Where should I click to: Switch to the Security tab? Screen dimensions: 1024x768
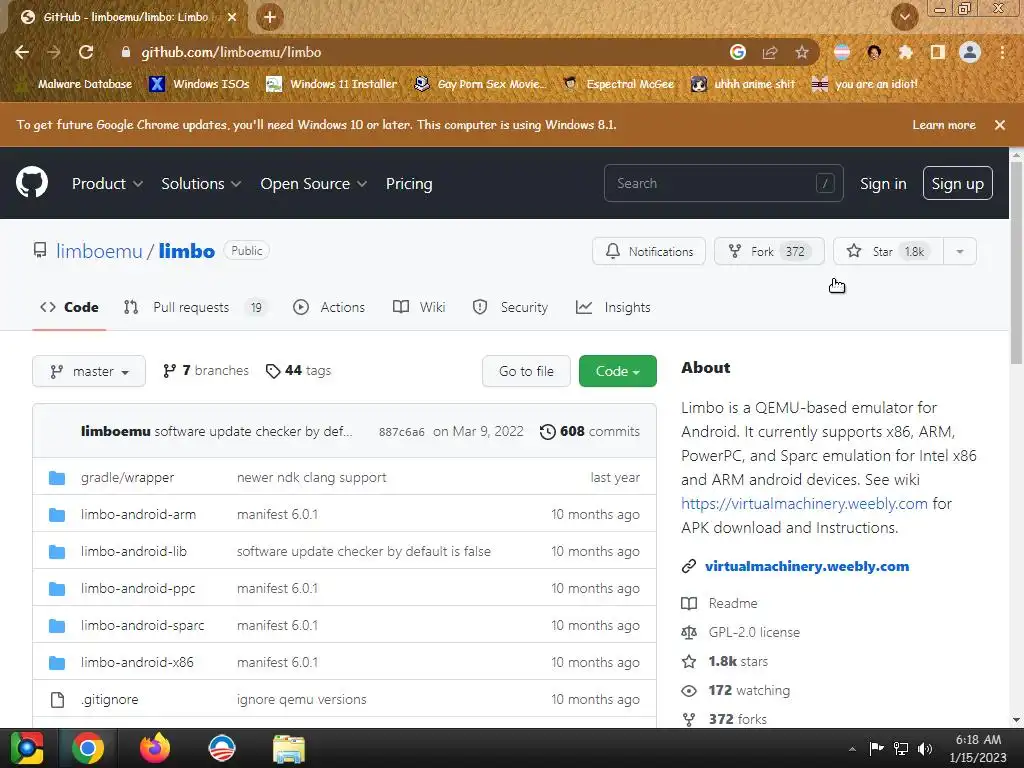coord(510,307)
